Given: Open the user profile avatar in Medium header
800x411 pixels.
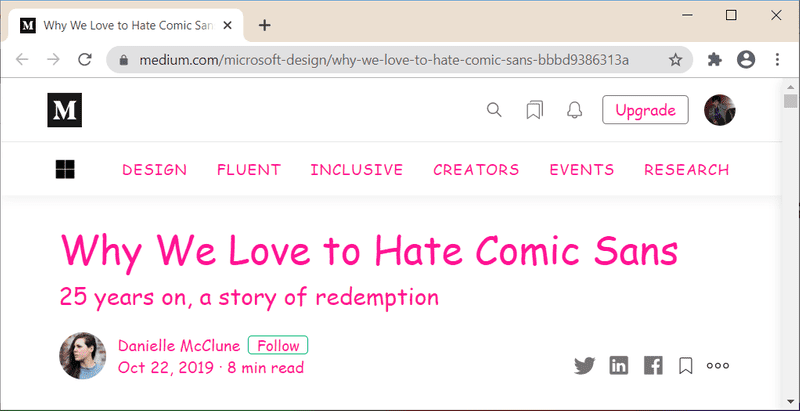Looking at the screenshot, I should point(720,110).
